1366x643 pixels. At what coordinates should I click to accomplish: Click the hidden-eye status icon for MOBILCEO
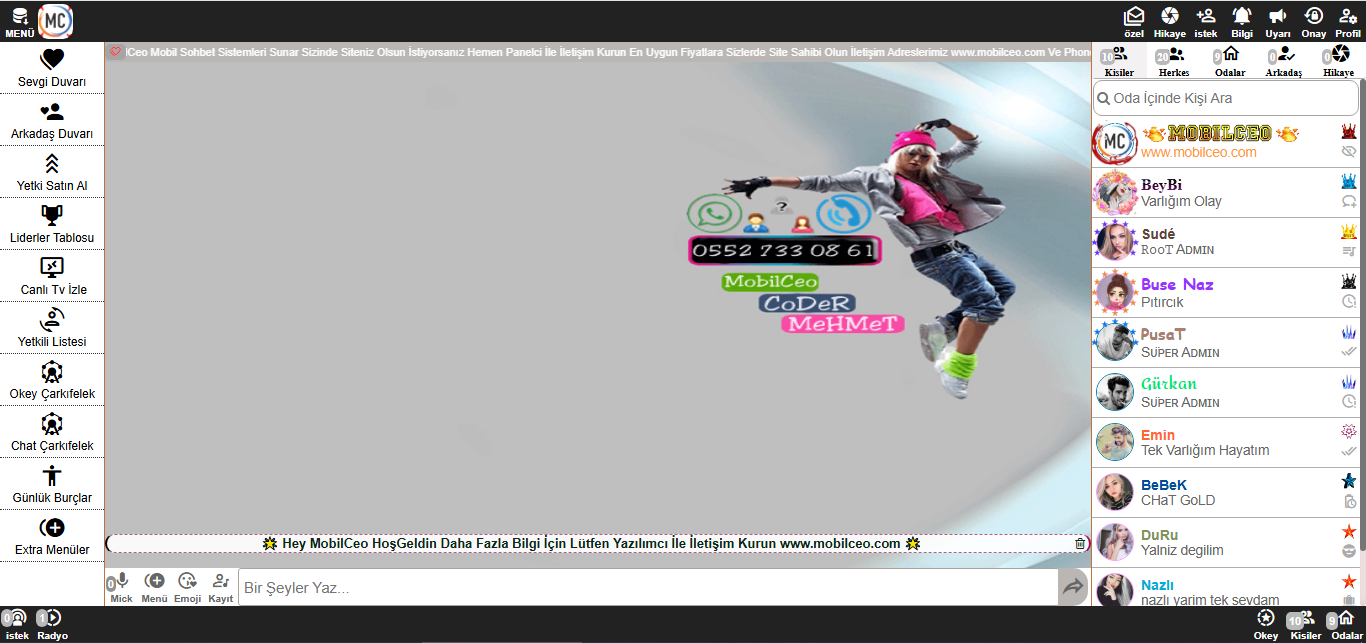pos(1348,152)
